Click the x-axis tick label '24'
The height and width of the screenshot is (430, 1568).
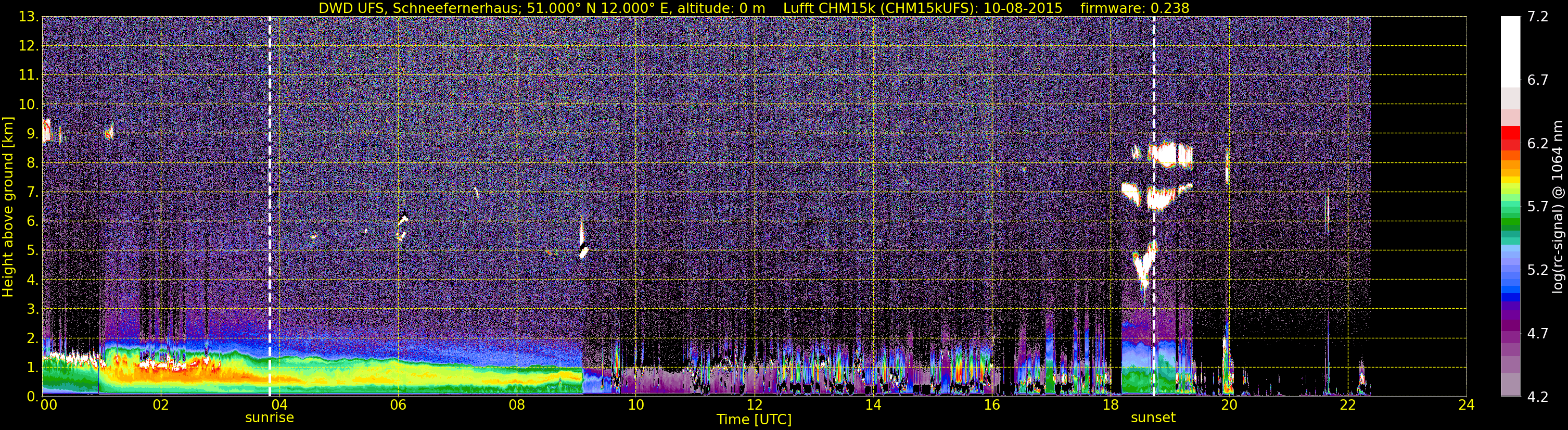1467,404
